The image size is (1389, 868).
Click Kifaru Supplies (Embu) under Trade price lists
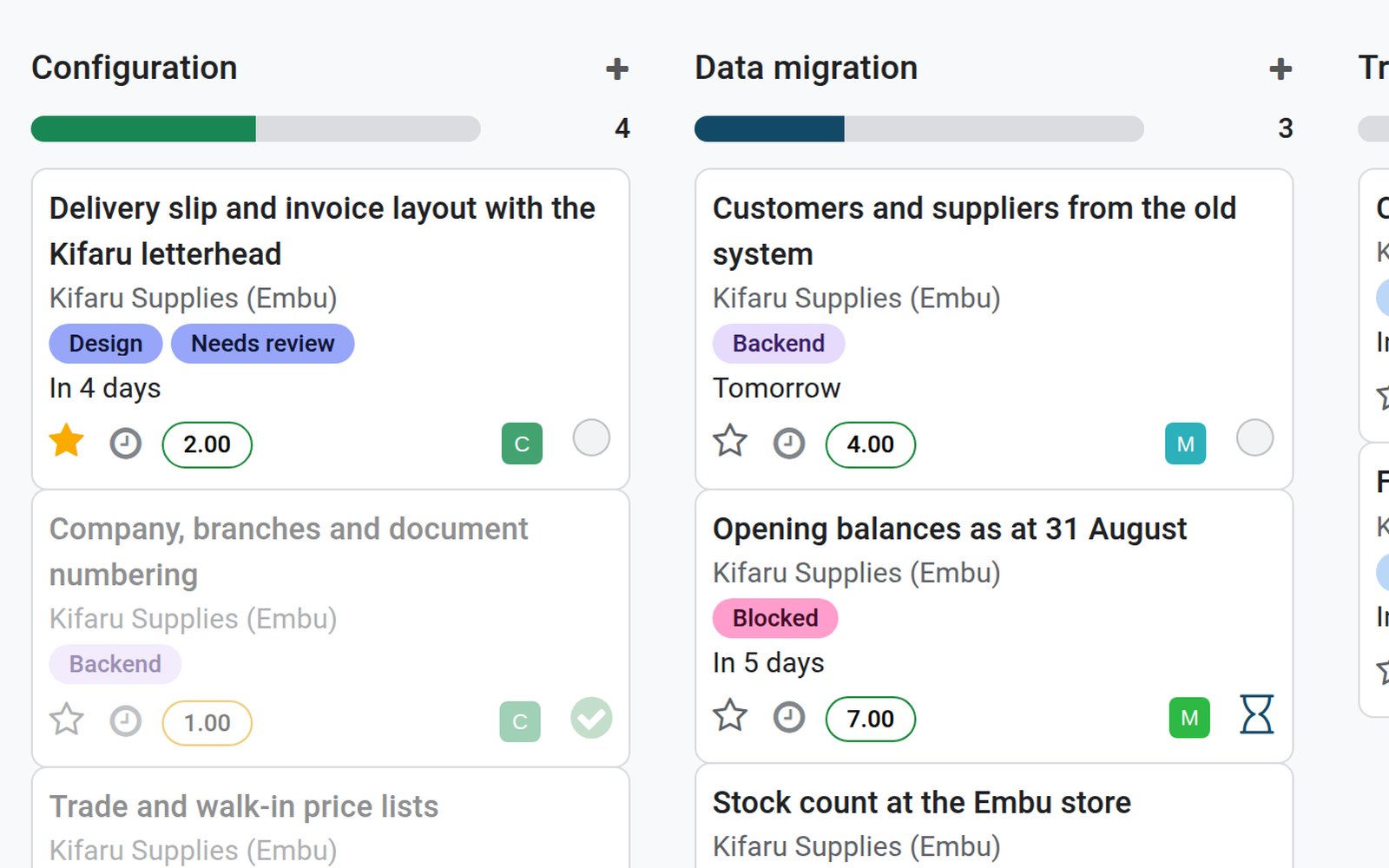[x=194, y=851]
